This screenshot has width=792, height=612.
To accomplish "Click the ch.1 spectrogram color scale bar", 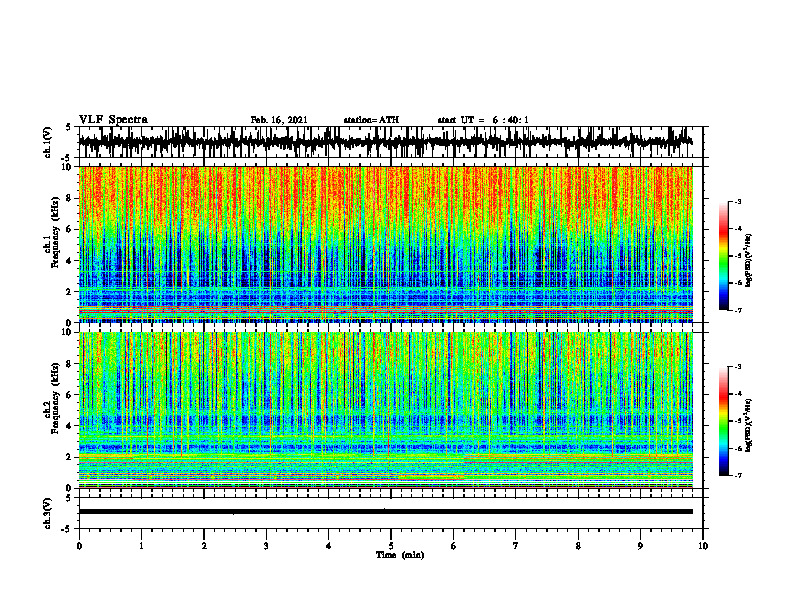I will click(724, 256).
